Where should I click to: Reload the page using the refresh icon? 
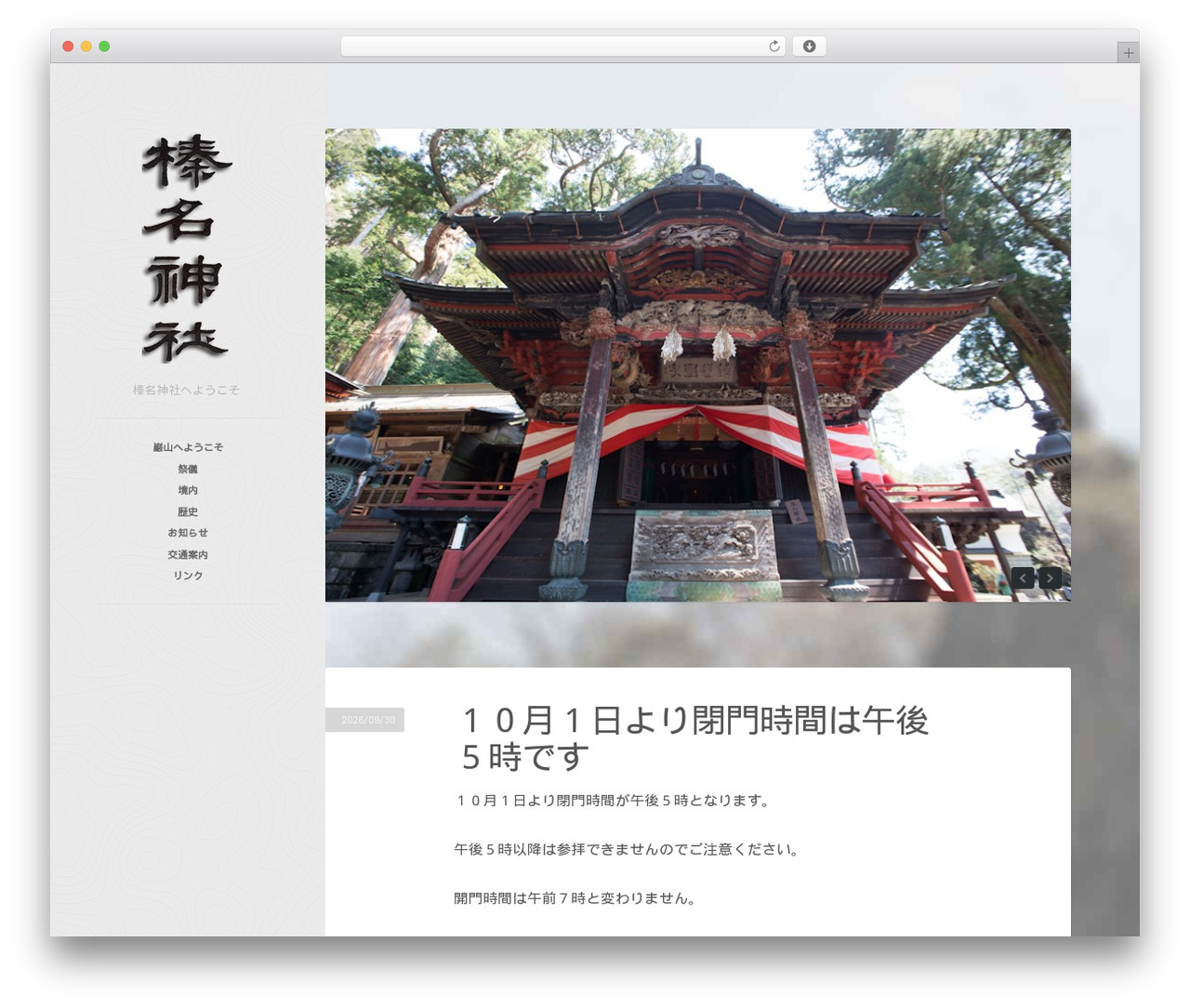click(773, 46)
